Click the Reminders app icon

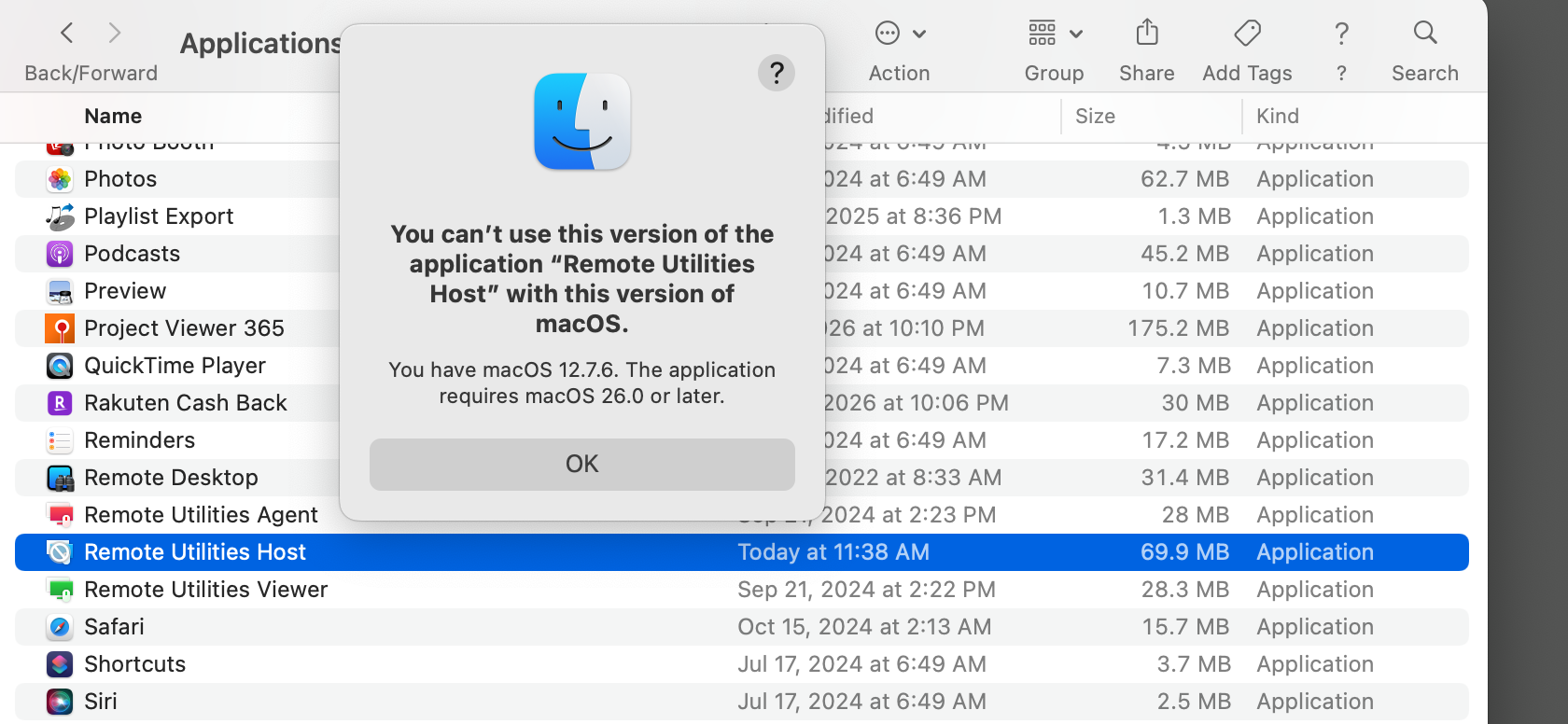60,440
